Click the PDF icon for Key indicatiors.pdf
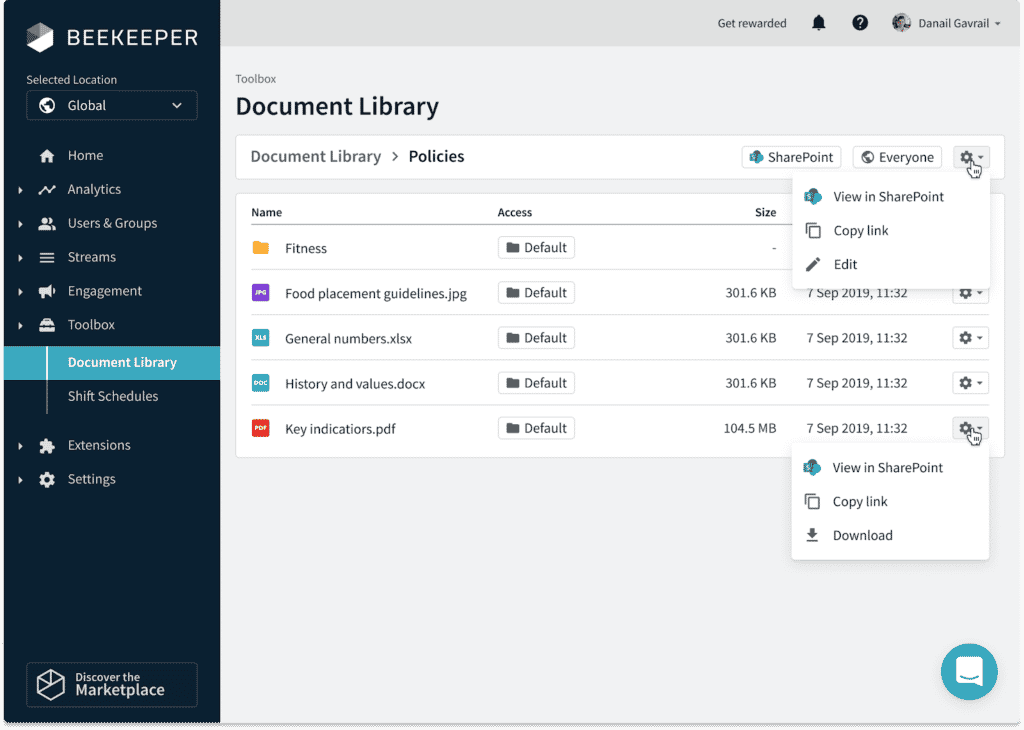This screenshot has width=1024, height=730. [x=261, y=428]
